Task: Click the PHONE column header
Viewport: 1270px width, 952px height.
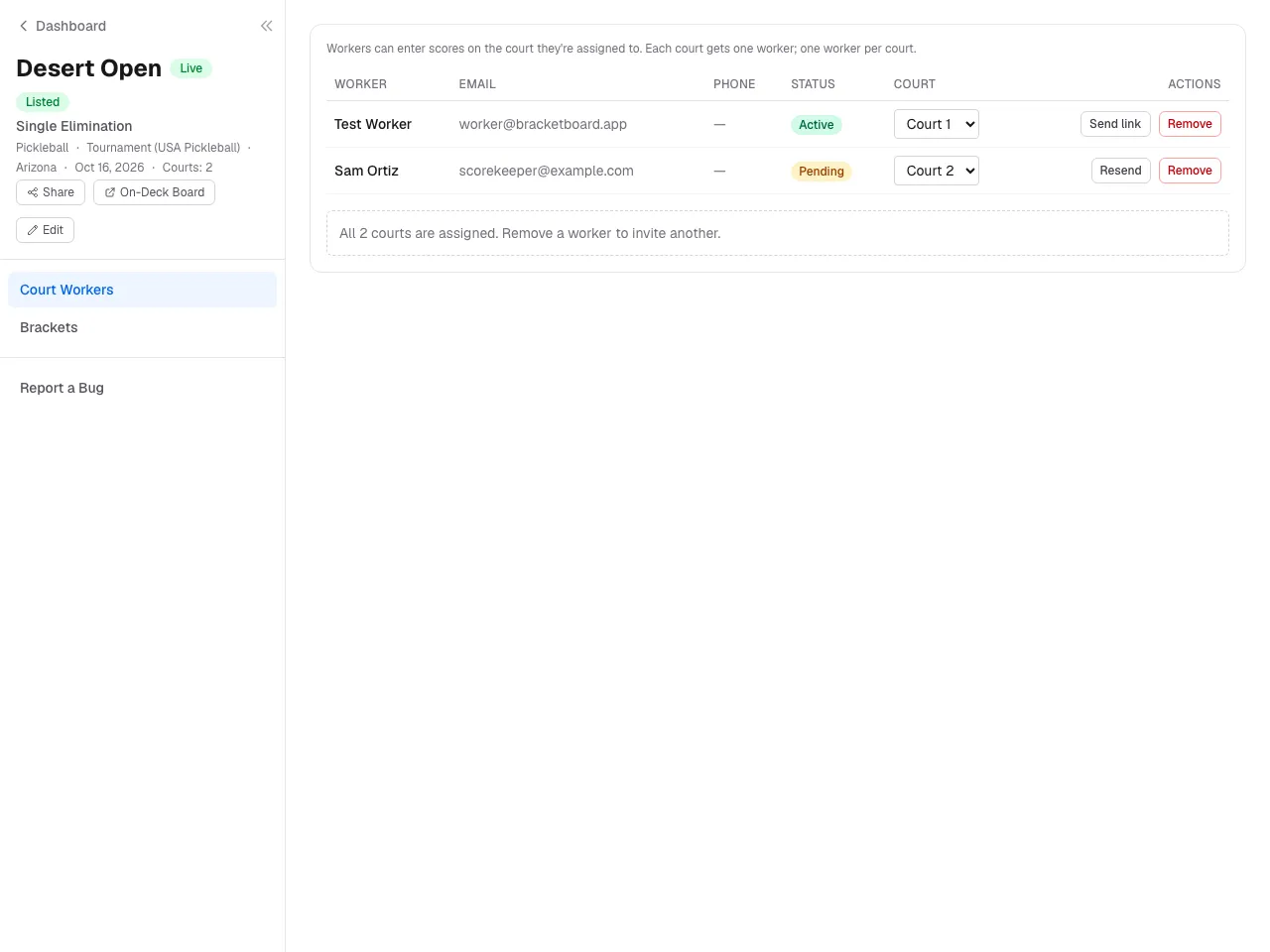Action: 734,84
